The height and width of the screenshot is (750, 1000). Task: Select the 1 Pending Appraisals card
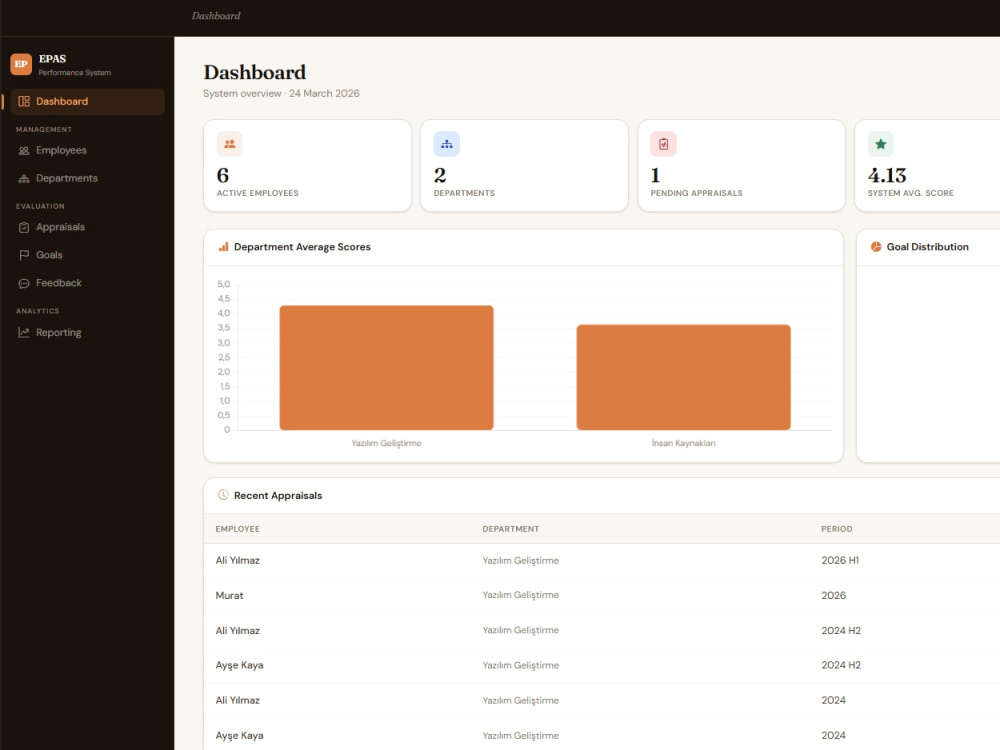tap(741, 165)
